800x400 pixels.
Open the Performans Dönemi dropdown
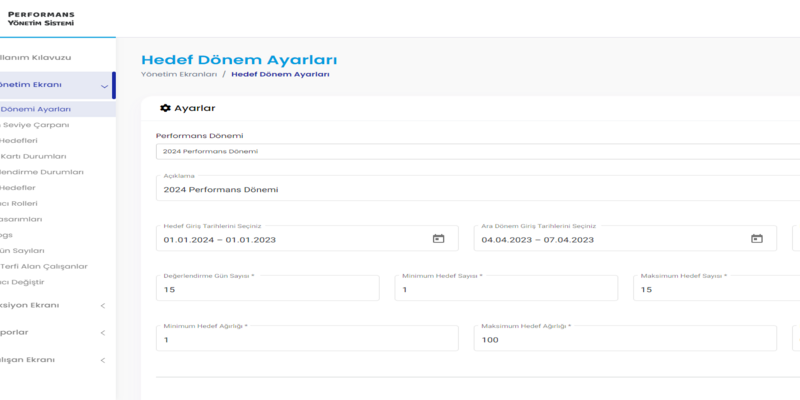[478, 152]
